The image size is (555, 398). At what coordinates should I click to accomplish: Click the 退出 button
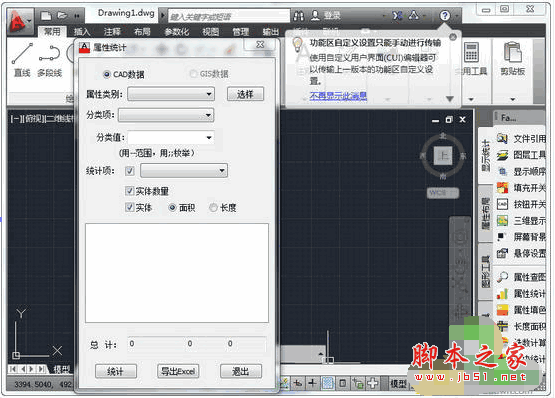[241, 371]
